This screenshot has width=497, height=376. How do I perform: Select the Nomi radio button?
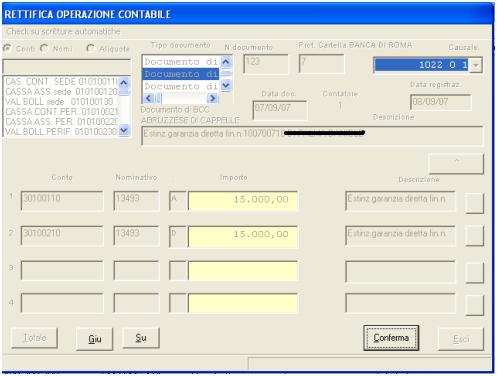(44, 48)
